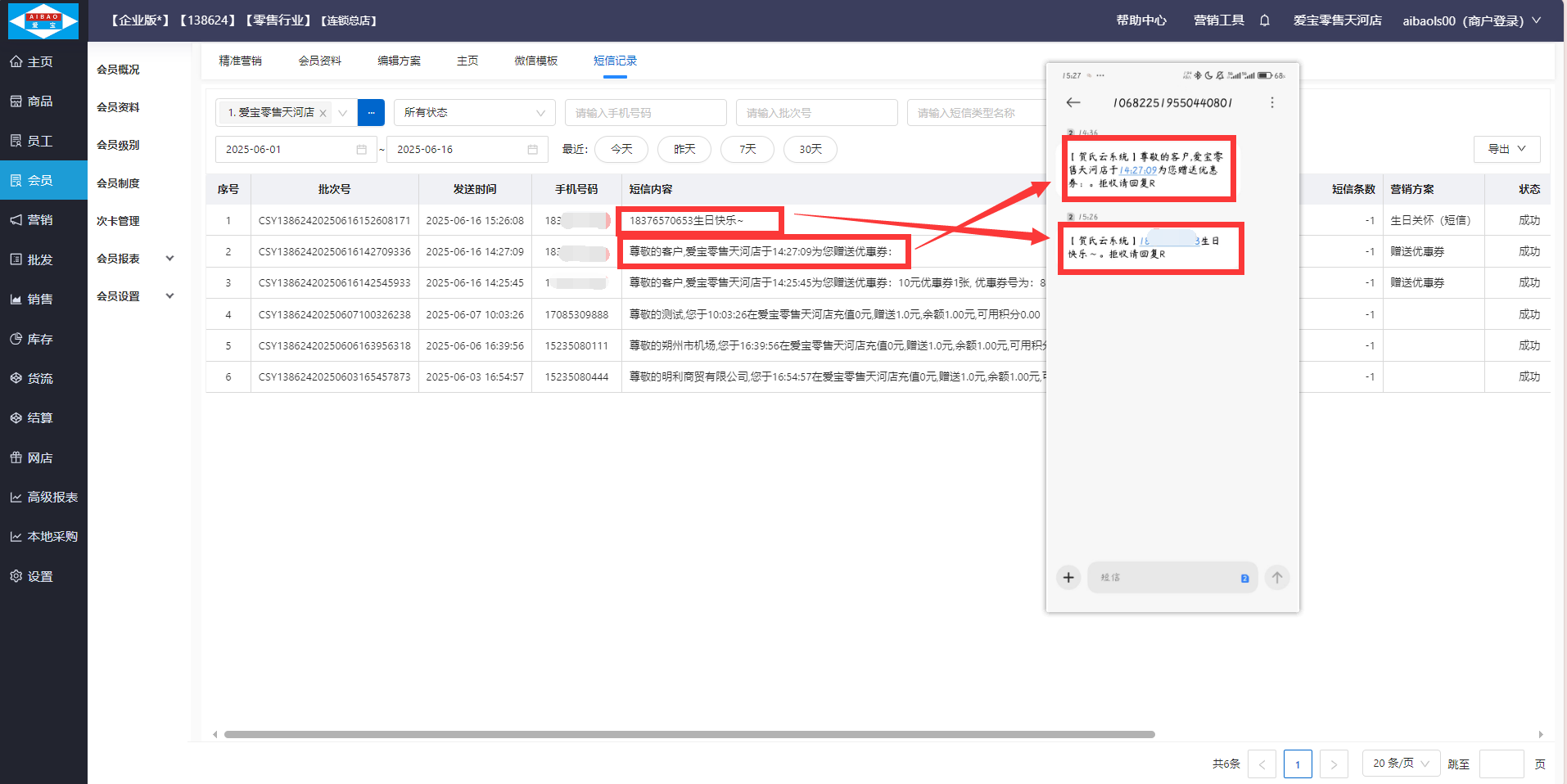Open the 会员 sidebar section

tap(43, 180)
